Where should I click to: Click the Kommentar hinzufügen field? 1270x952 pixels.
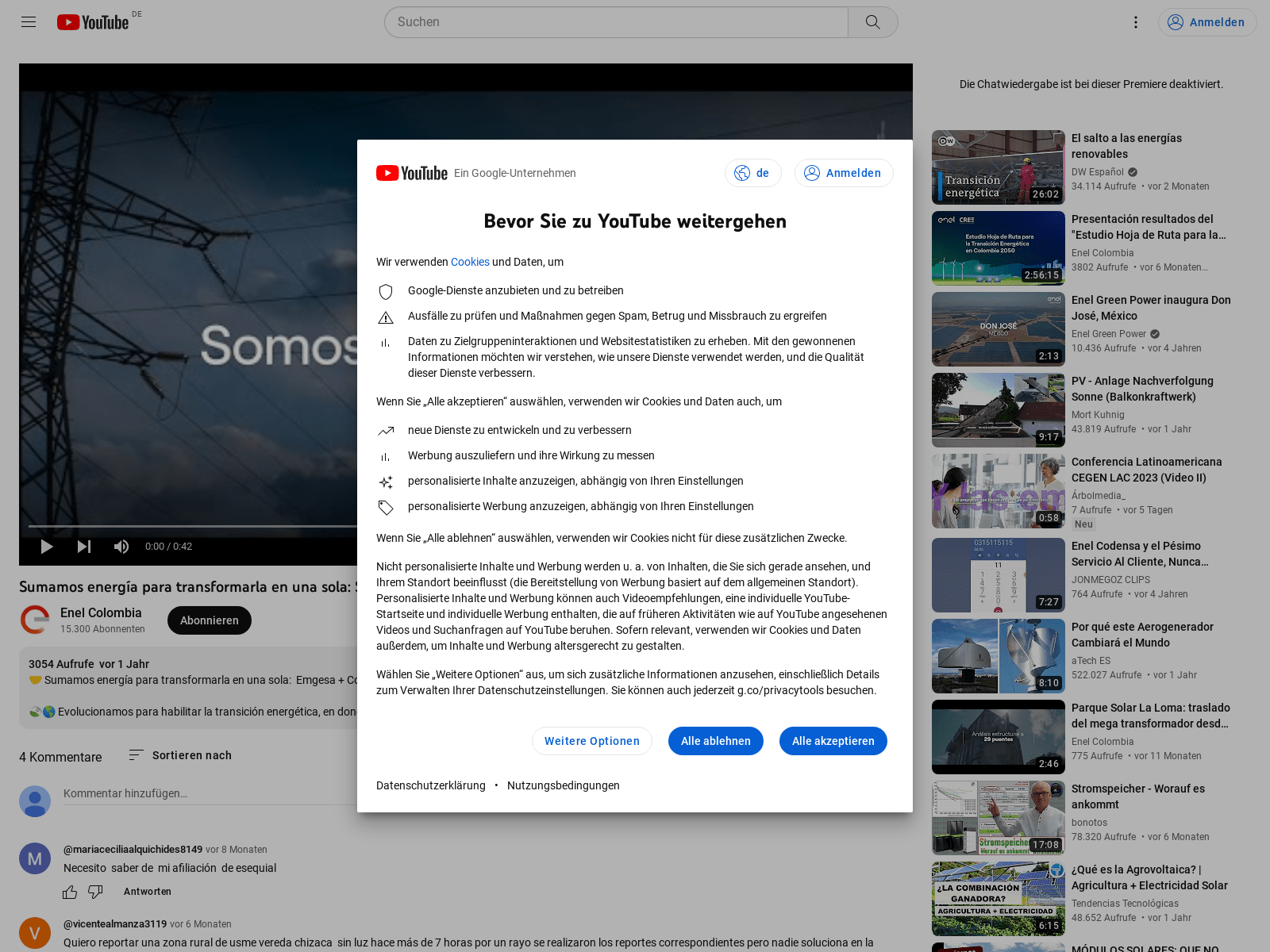(x=210, y=793)
